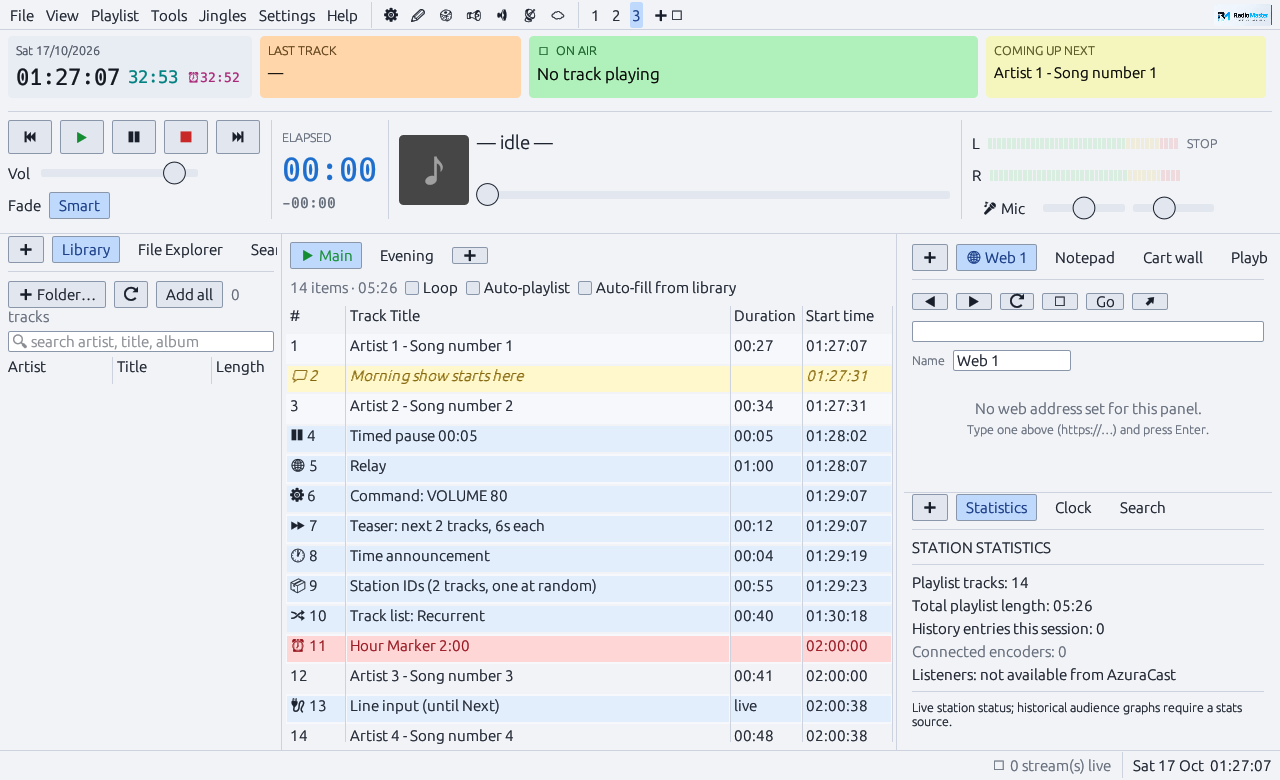Go forward in Web 1 browser panel
This screenshot has height=780, width=1280.
pyautogui.click(x=974, y=301)
